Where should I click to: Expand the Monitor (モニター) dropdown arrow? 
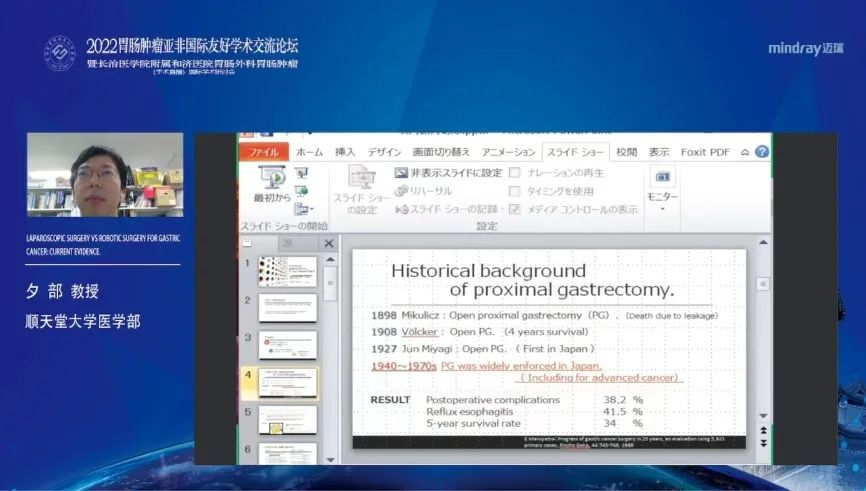(662, 209)
